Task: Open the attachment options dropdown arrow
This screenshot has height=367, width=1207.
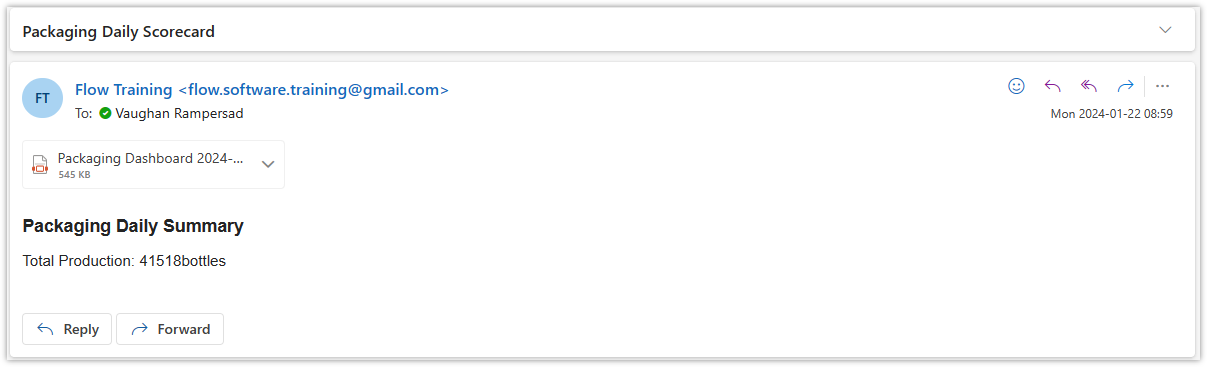Action: (x=268, y=165)
